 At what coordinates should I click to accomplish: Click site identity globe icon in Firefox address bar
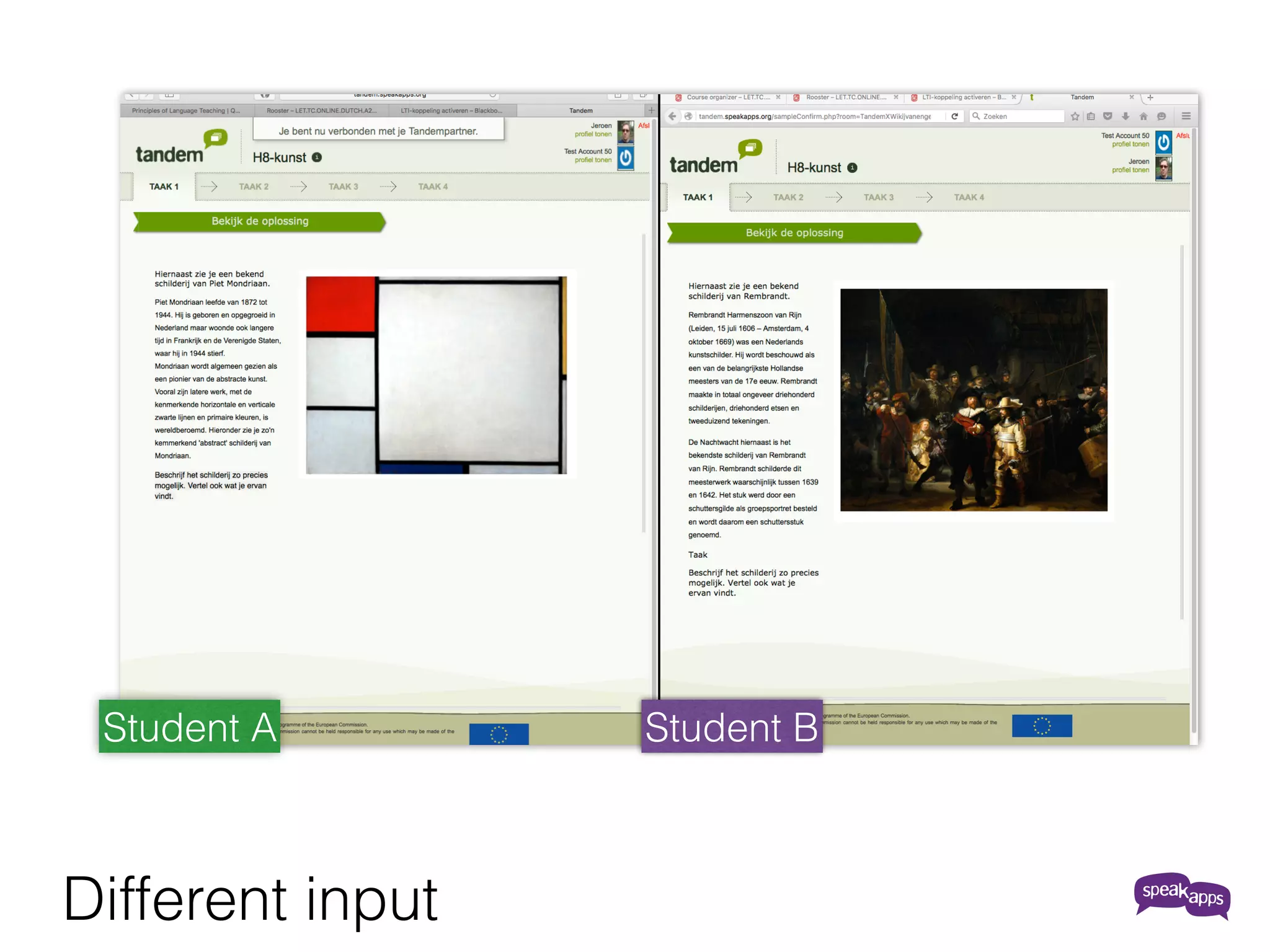(x=688, y=117)
